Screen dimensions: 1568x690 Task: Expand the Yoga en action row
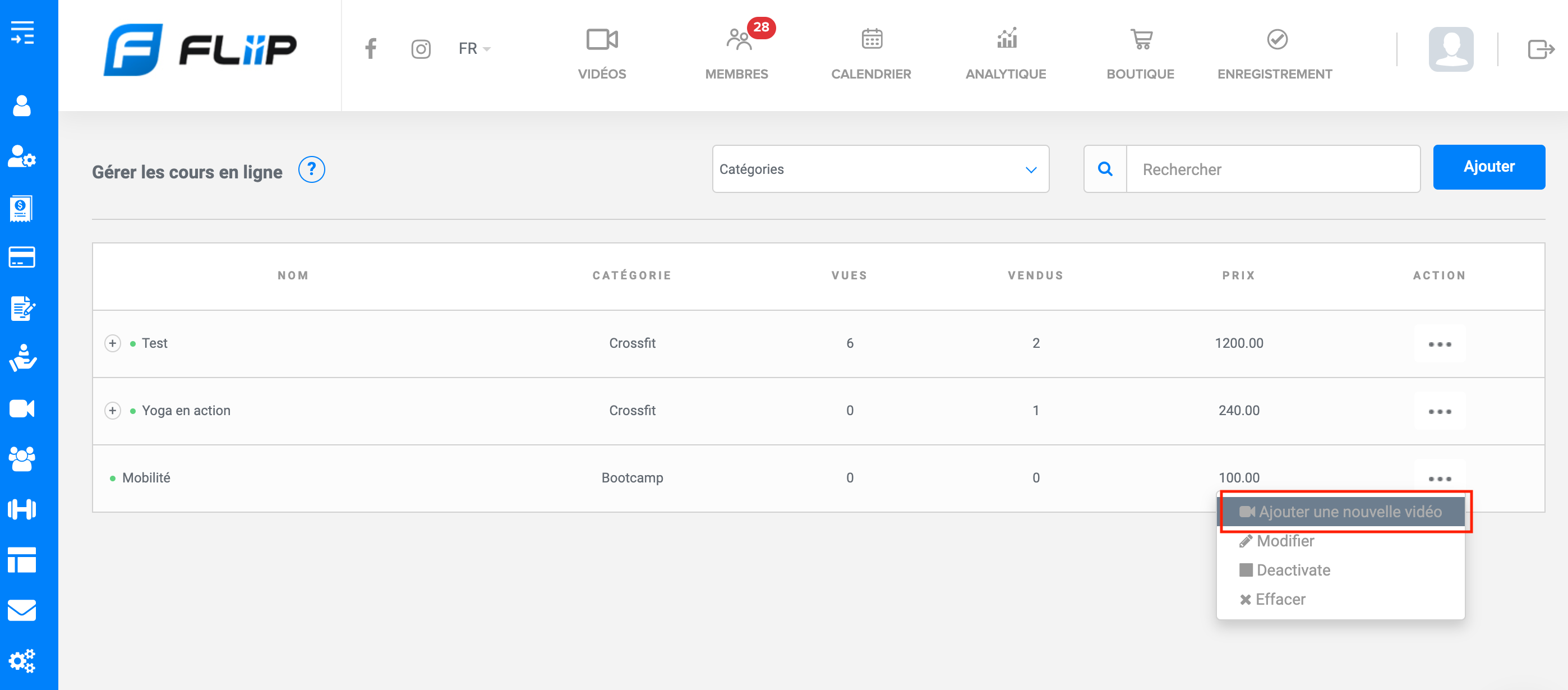pyautogui.click(x=113, y=411)
